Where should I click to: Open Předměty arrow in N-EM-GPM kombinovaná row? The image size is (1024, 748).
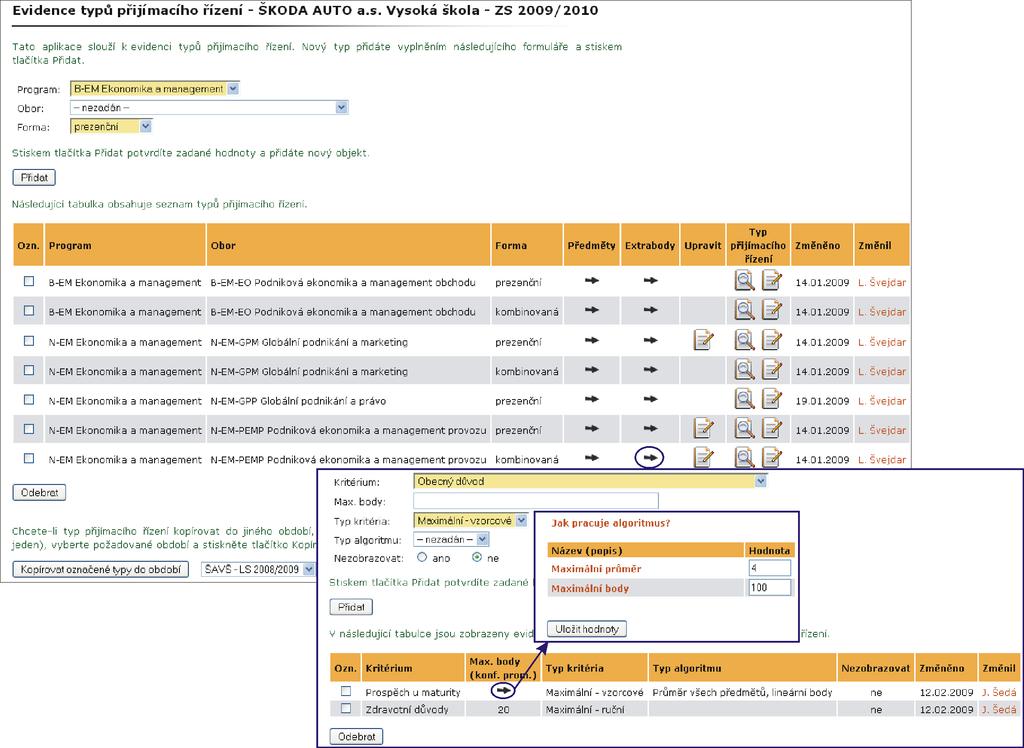click(x=592, y=370)
